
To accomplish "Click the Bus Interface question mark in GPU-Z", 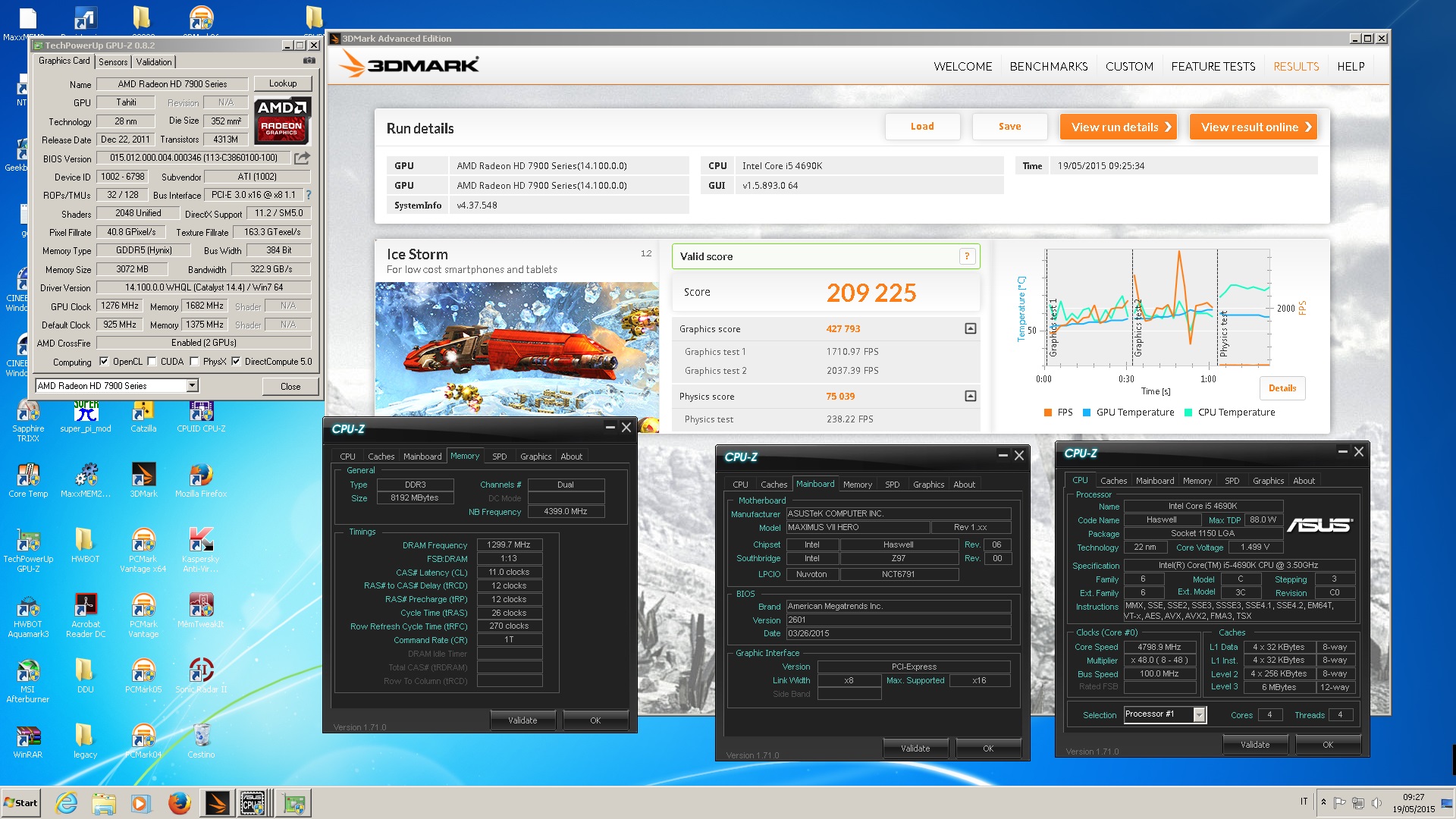I will coord(309,195).
